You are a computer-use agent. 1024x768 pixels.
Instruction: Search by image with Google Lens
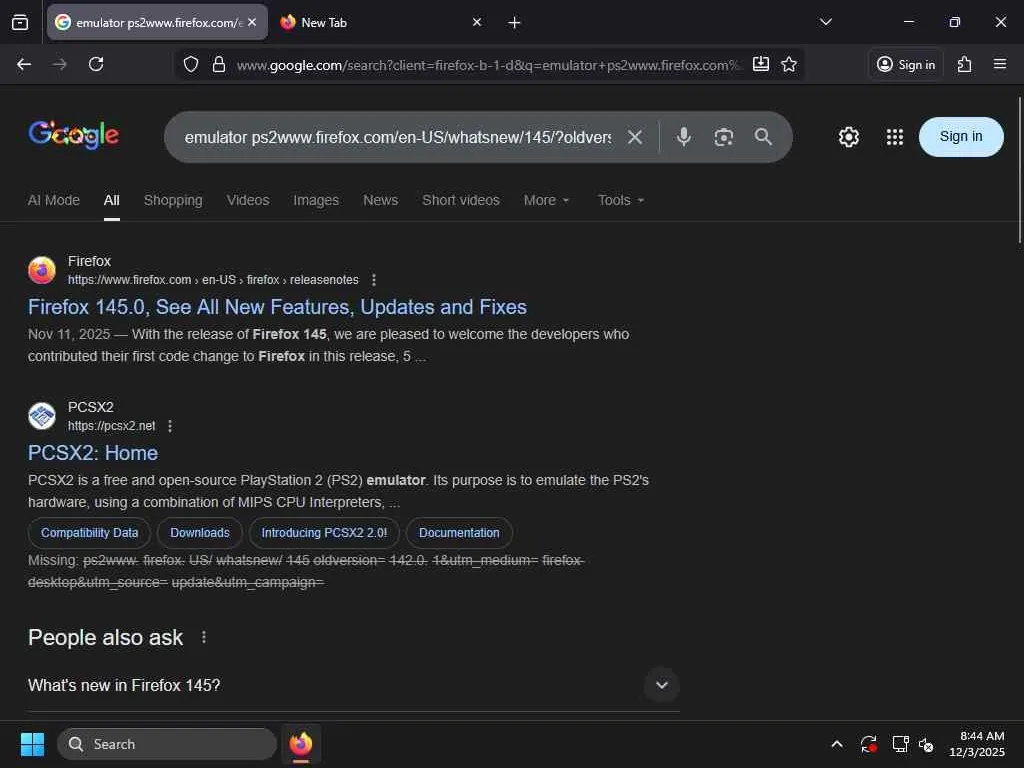[x=724, y=137]
